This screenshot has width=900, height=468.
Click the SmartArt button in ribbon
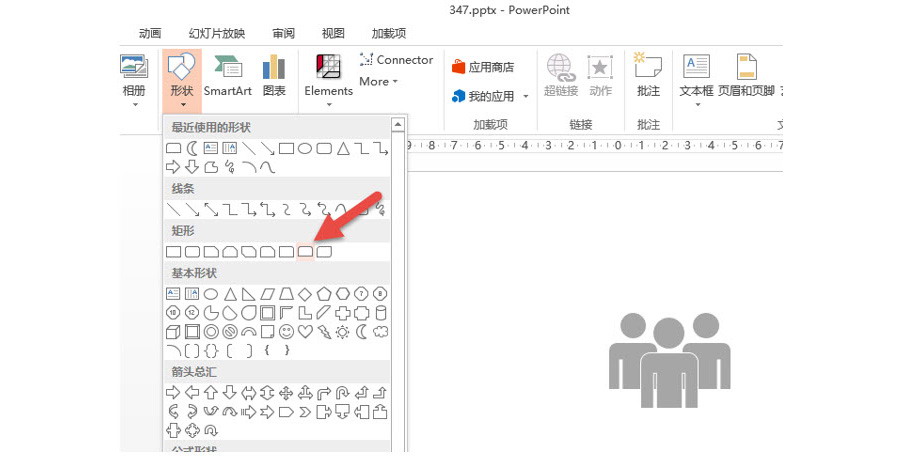point(228,77)
